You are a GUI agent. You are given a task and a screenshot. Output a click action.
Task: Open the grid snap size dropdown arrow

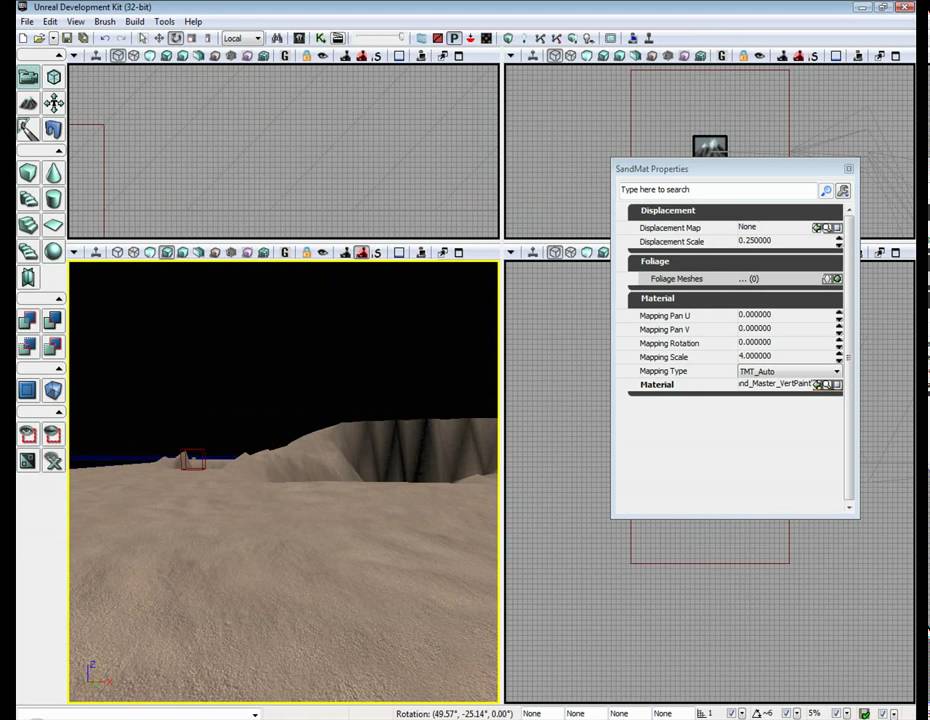(x=741, y=713)
